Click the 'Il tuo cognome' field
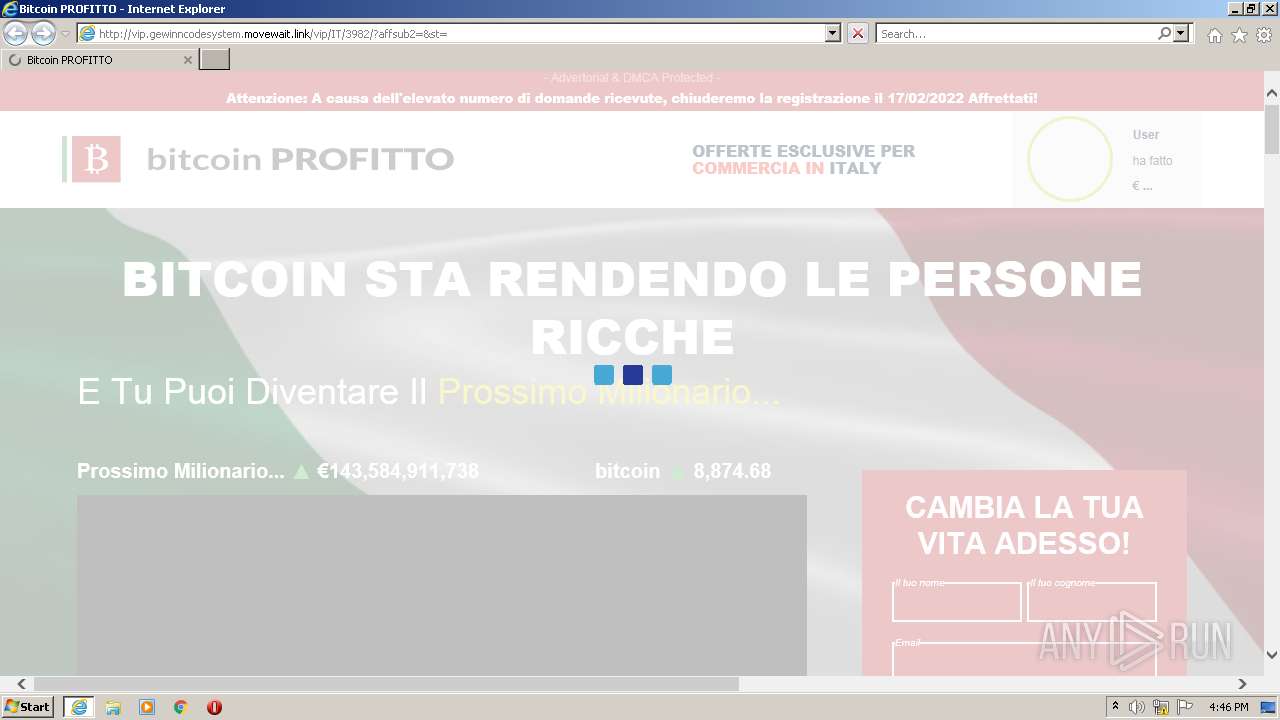This screenshot has height=720, width=1280. [1091, 602]
